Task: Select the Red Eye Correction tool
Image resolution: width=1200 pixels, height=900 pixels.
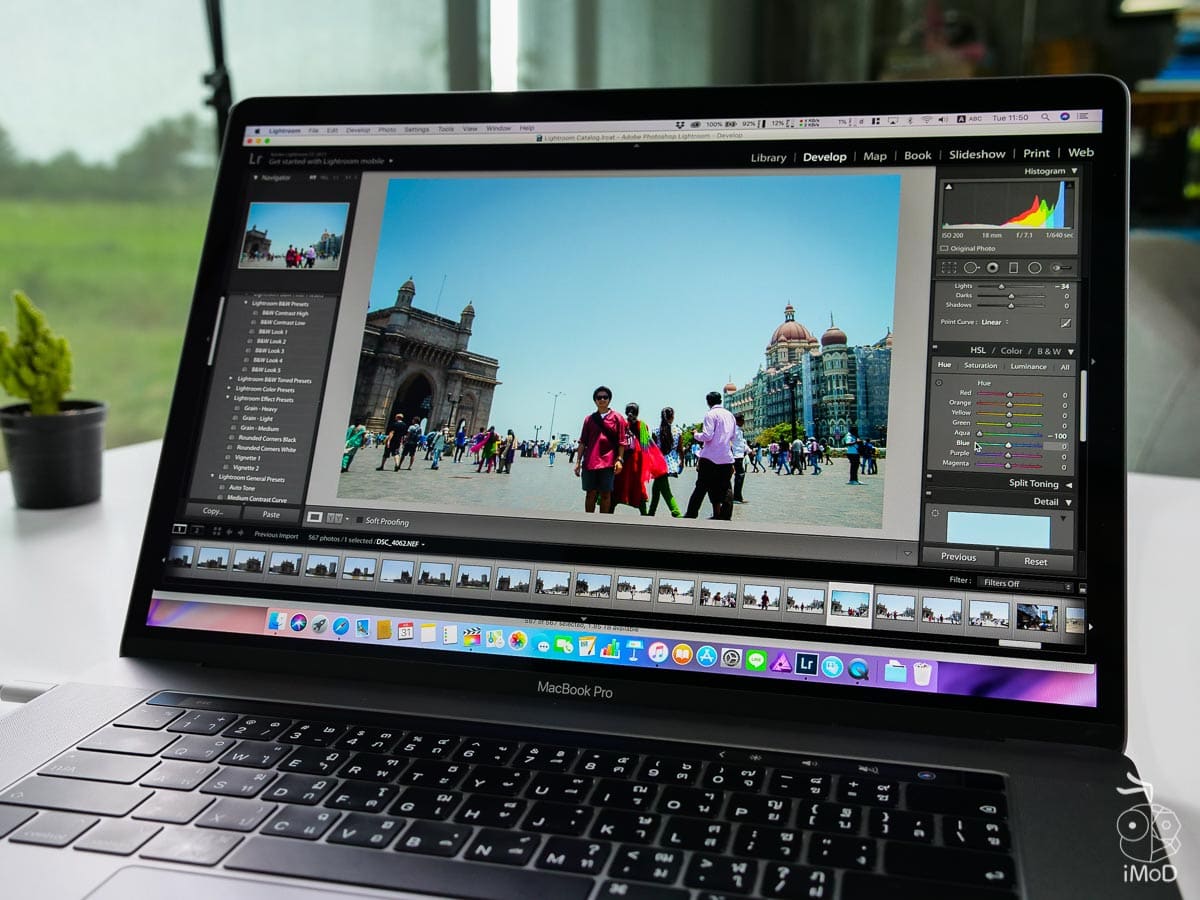Action: click(993, 267)
